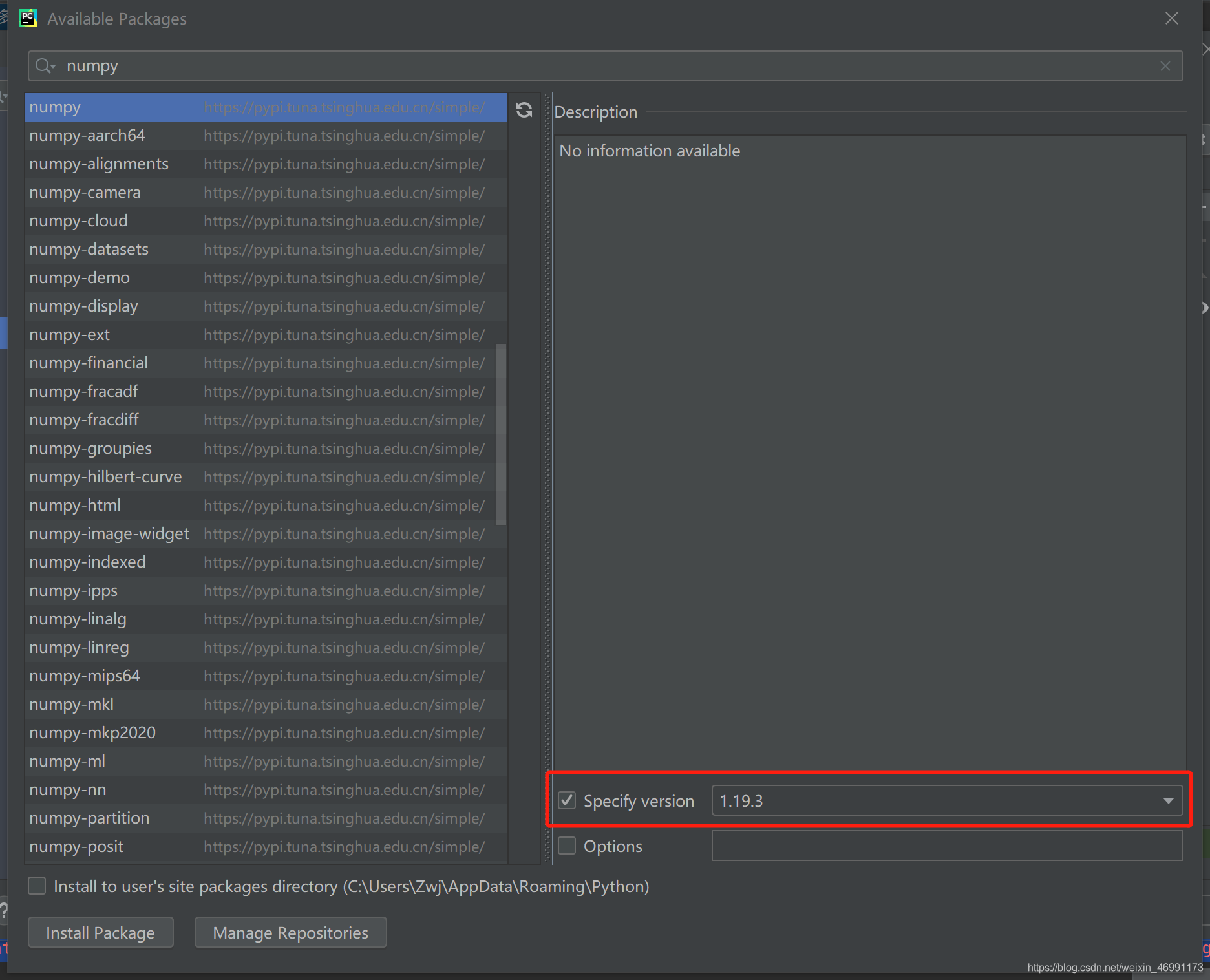Click the Install Package button

click(x=101, y=932)
